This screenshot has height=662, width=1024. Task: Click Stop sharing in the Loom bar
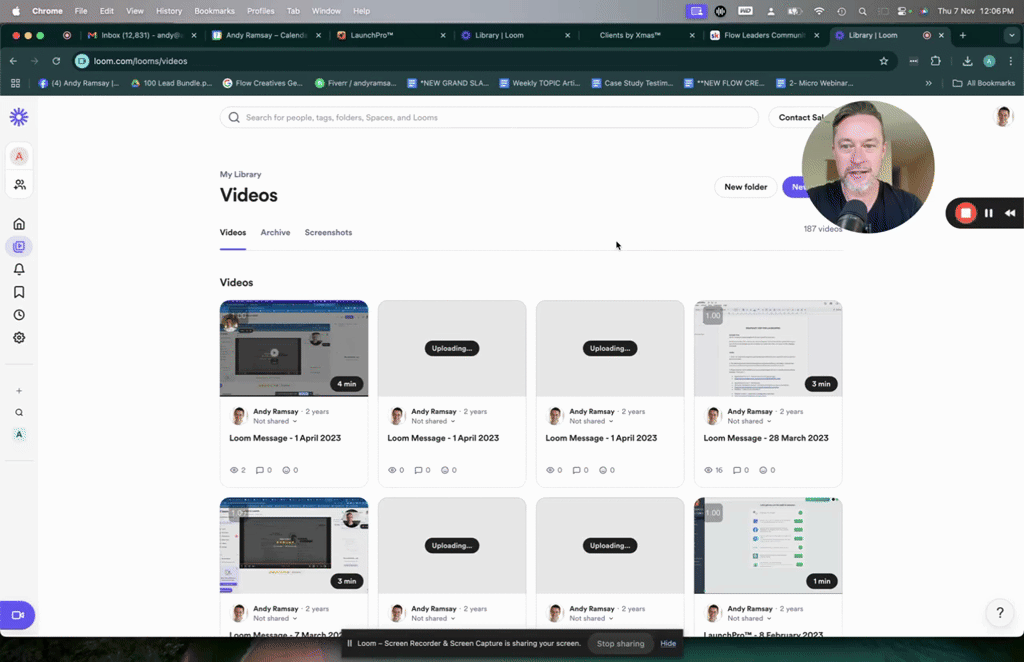tap(620, 644)
